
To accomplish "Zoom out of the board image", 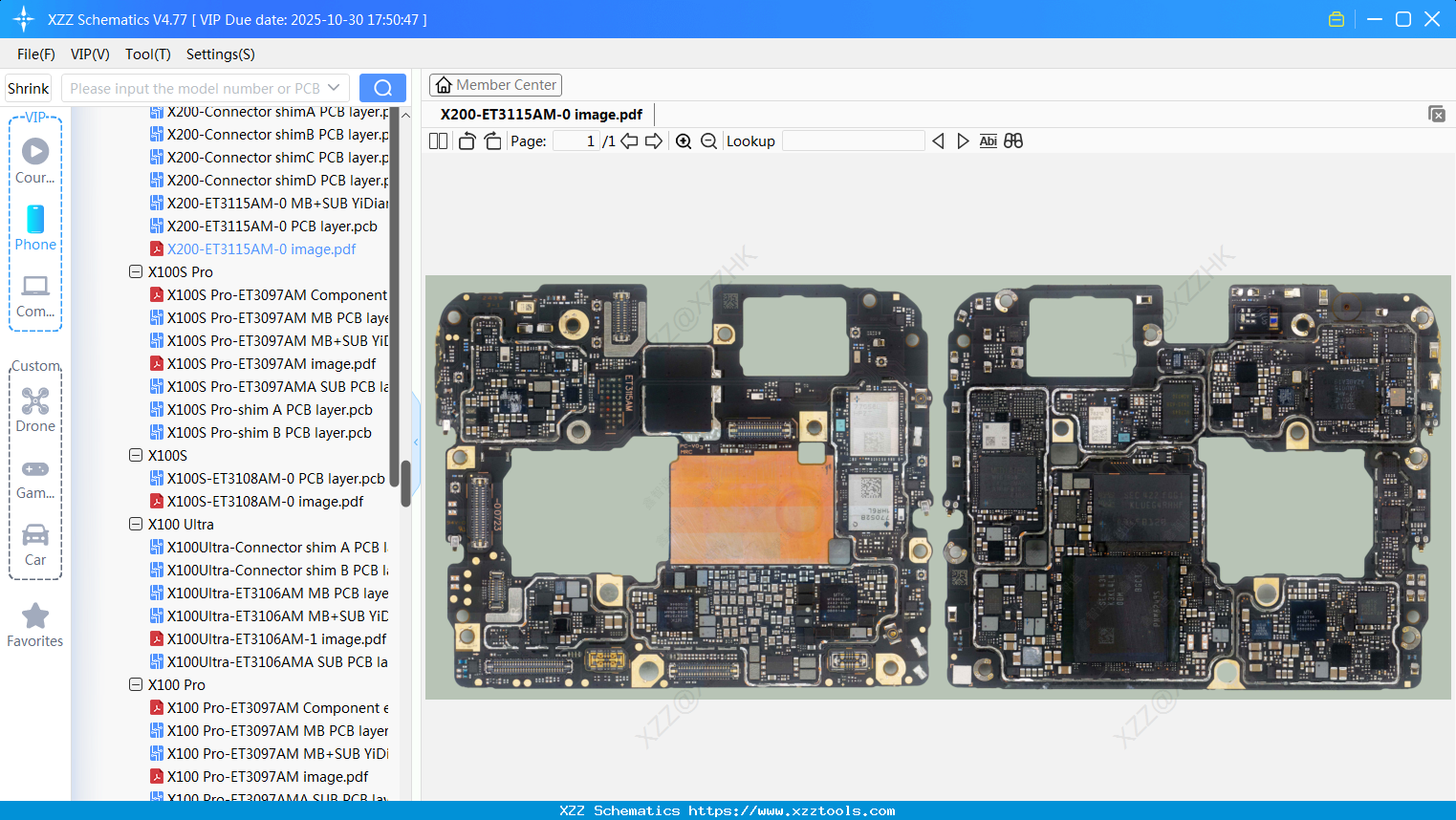I will [x=707, y=140].
